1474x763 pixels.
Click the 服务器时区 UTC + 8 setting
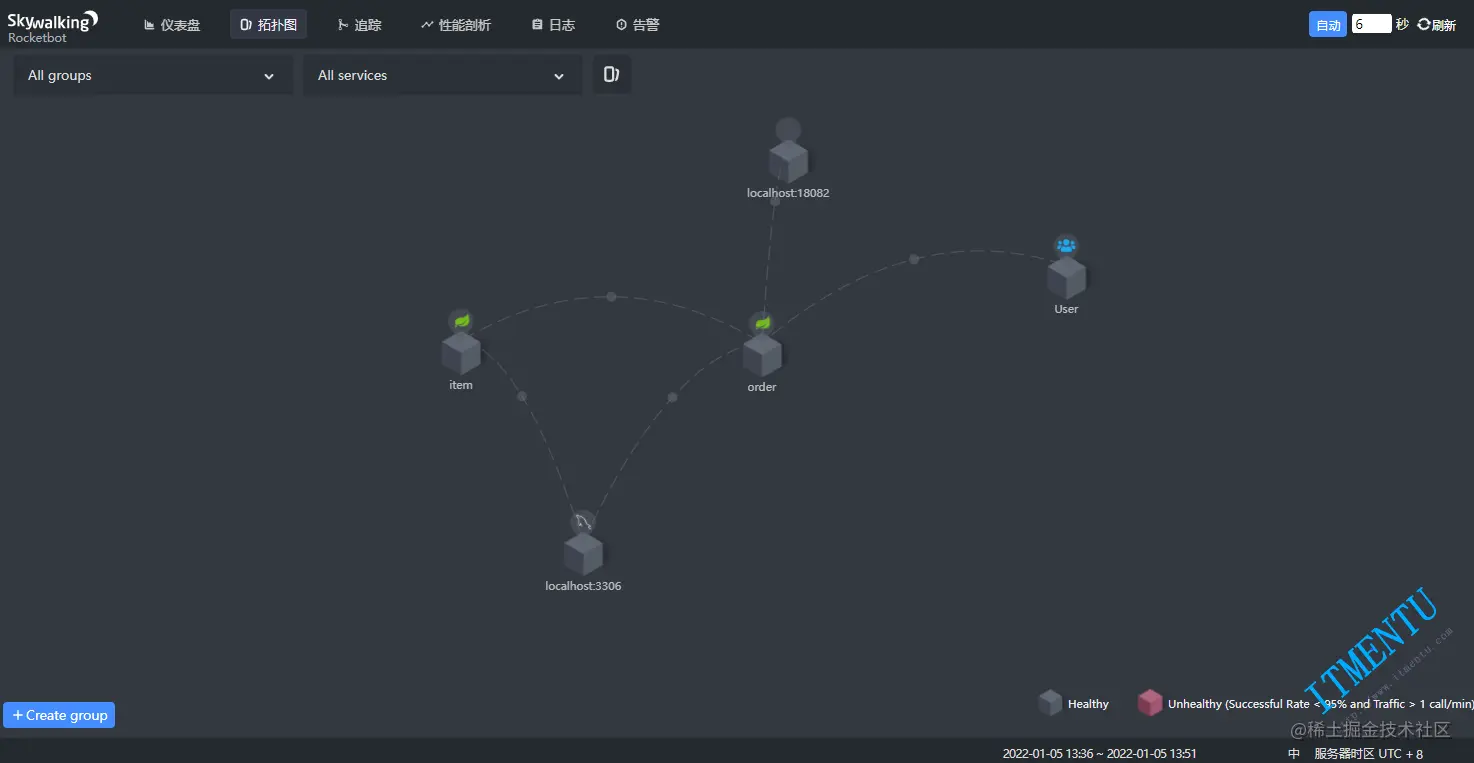coord(1368,754)
